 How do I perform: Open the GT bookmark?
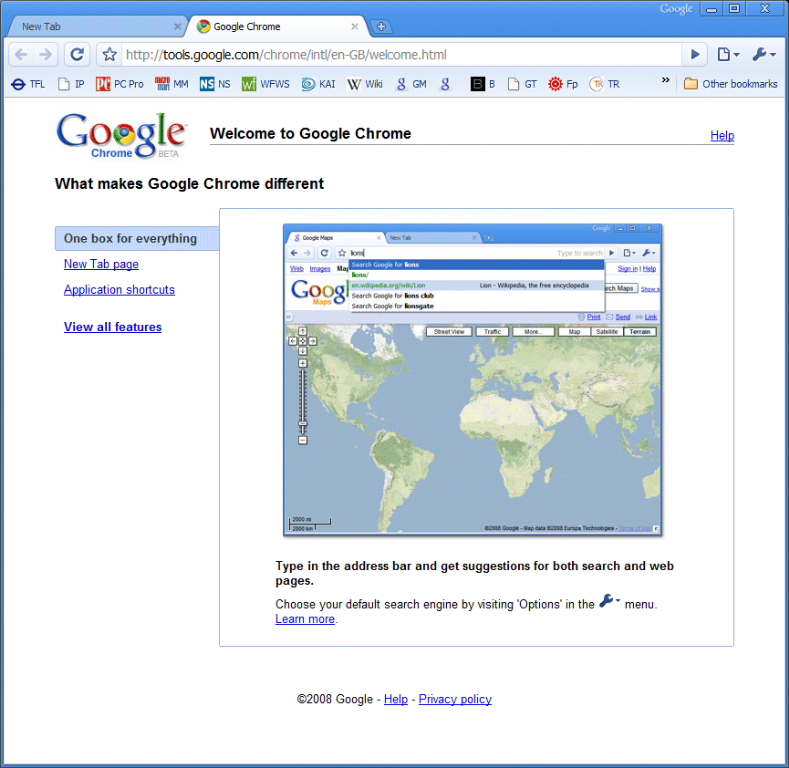click(x=522, y=84)
